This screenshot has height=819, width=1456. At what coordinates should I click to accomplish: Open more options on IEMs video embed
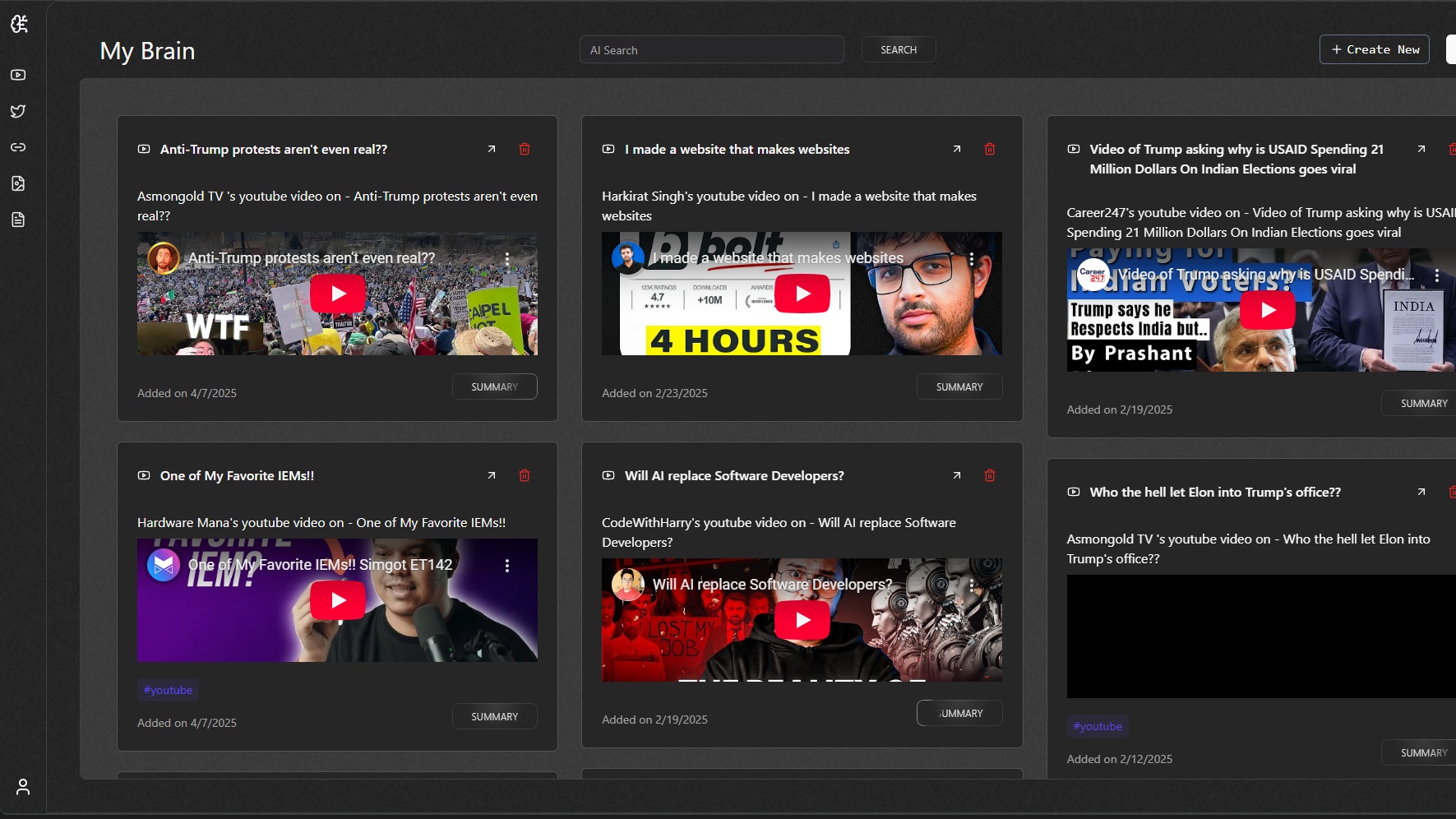tap(507, 565)
